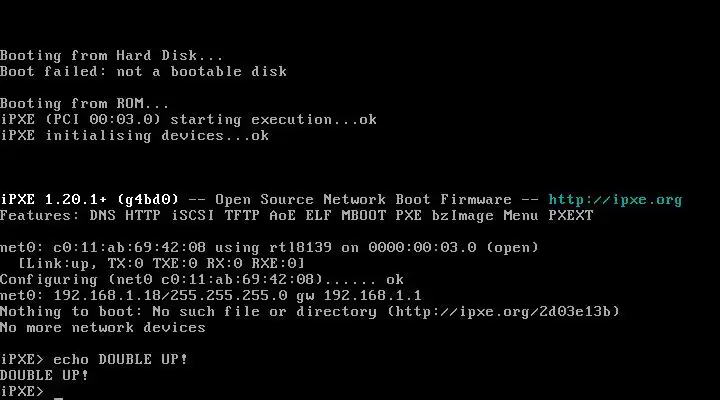Viewport: 720px width, 400px height.
Task: Click the ipxe.org/2d03e13b error URL
Action: 504,312
